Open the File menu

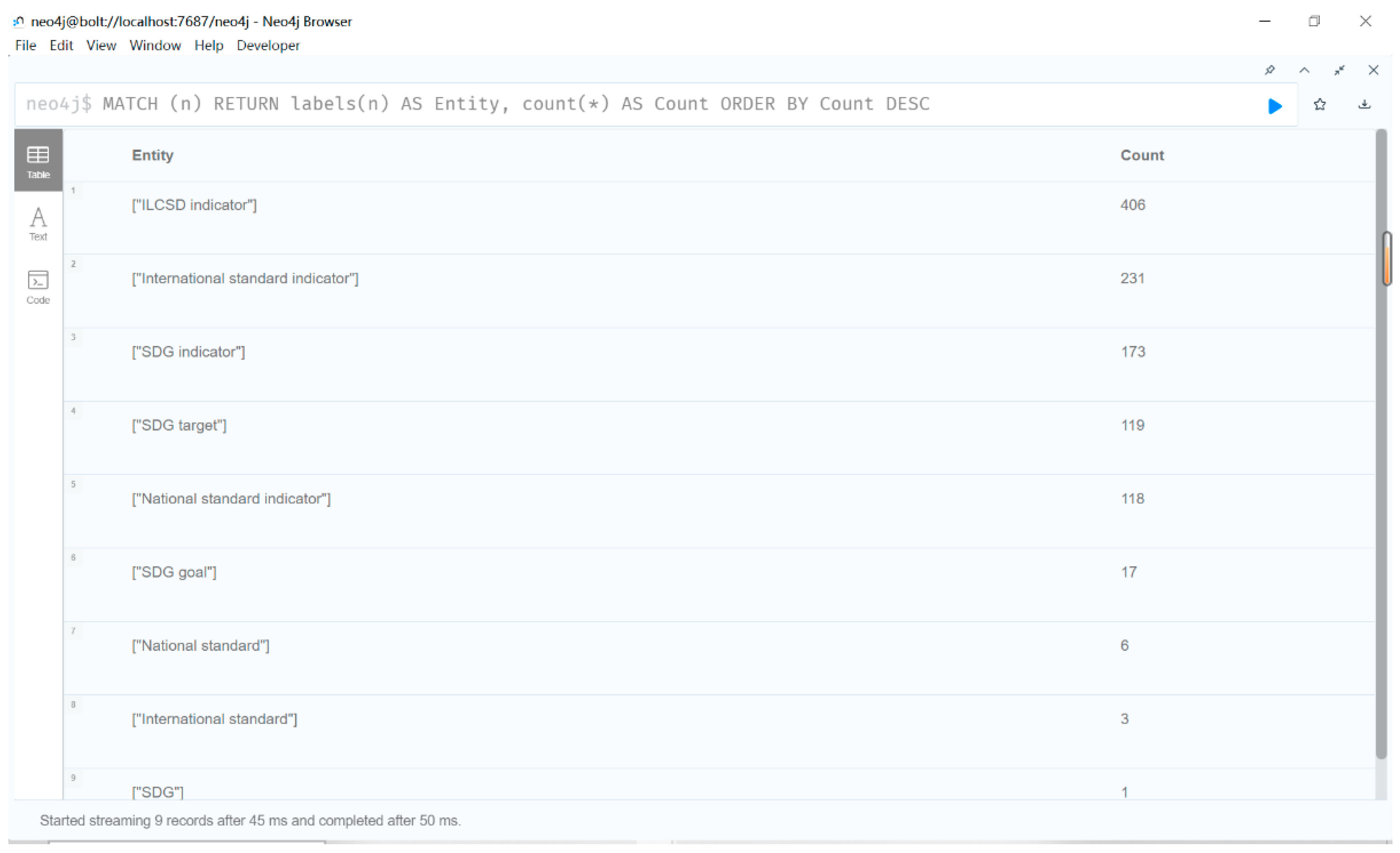coord(26,45)
